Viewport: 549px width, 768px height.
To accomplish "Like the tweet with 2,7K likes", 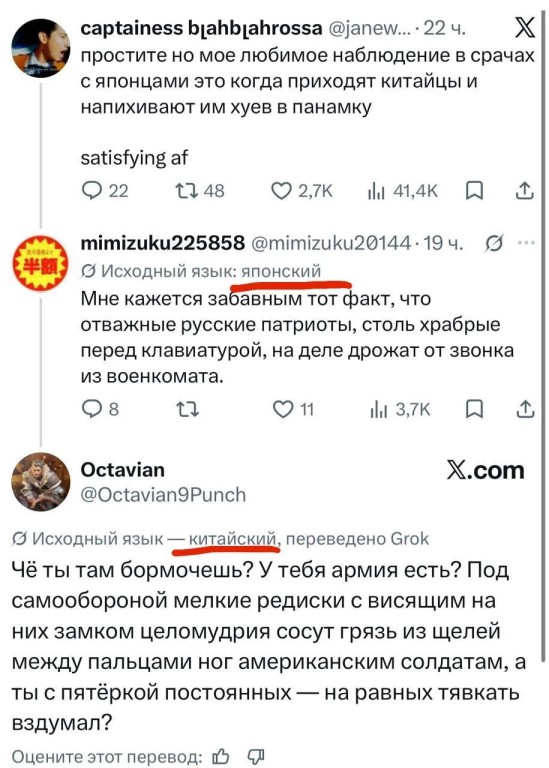I will (303, 190).
